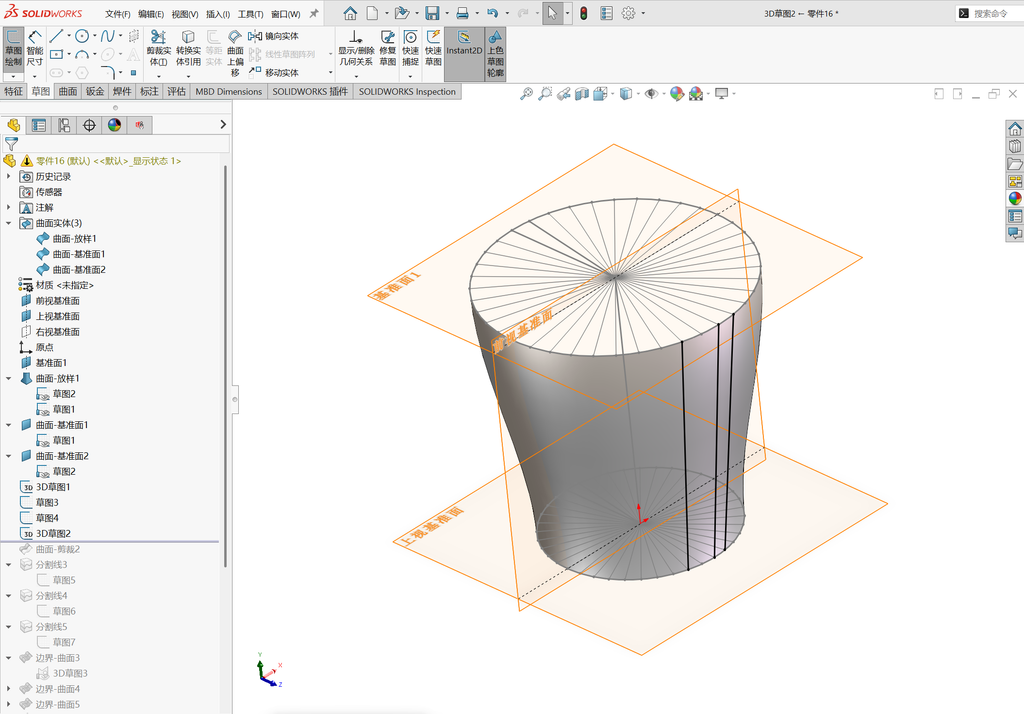Click the Zoom to Area magnifier
This screenshot has width=1024, height=714.
(x=545, y=94)
